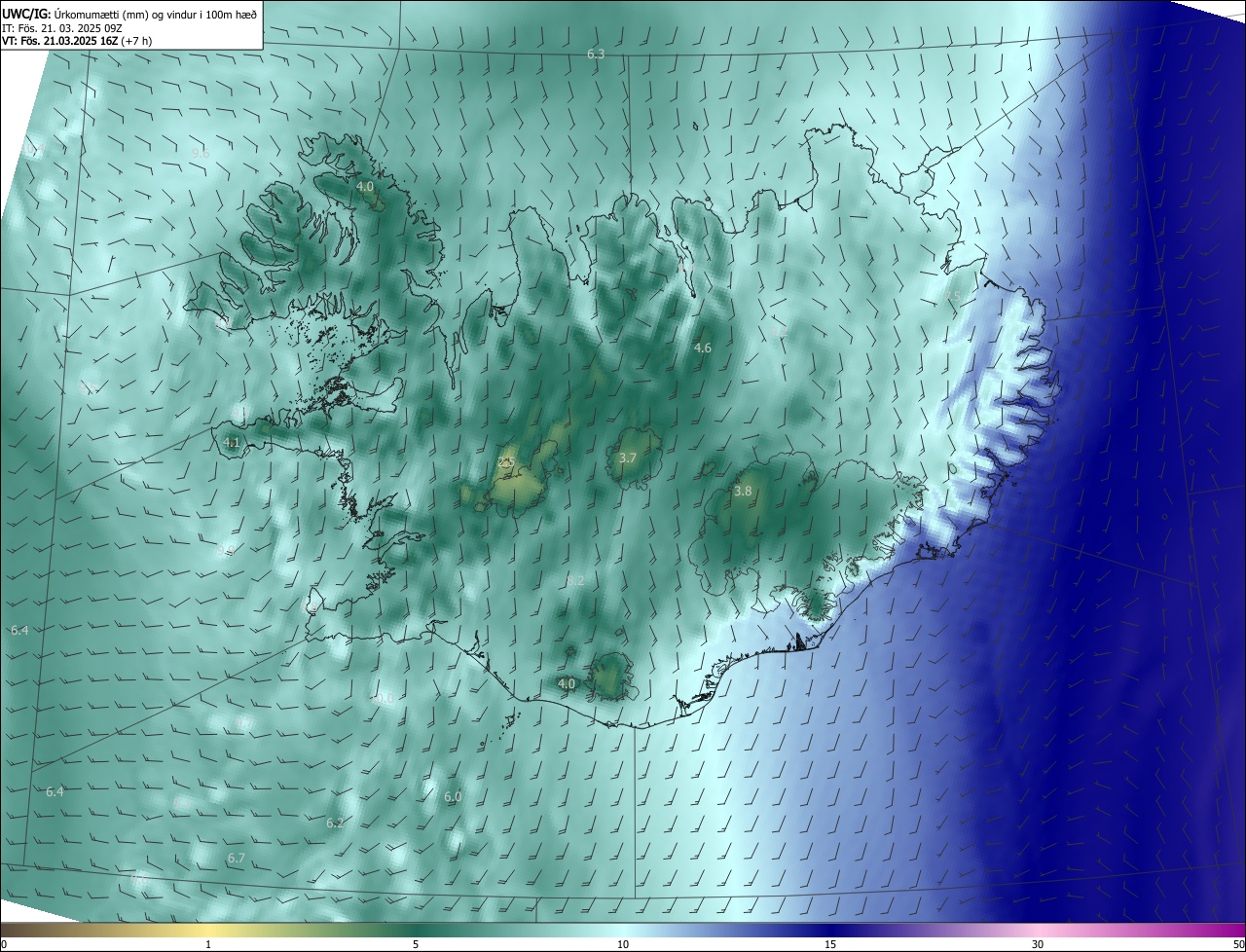Click the 0 tick on the color scale
The width and height of the screenshot is (1246, 952).
[4, 944]
